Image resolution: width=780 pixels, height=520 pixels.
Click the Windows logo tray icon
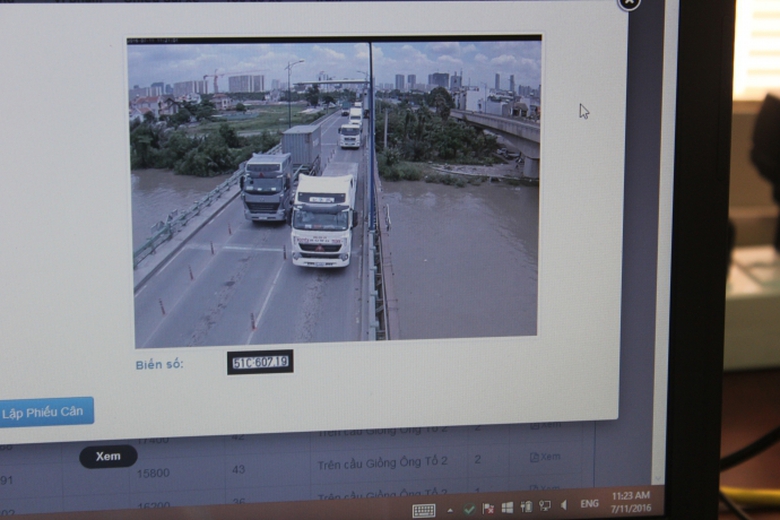[x=507, y=508]
